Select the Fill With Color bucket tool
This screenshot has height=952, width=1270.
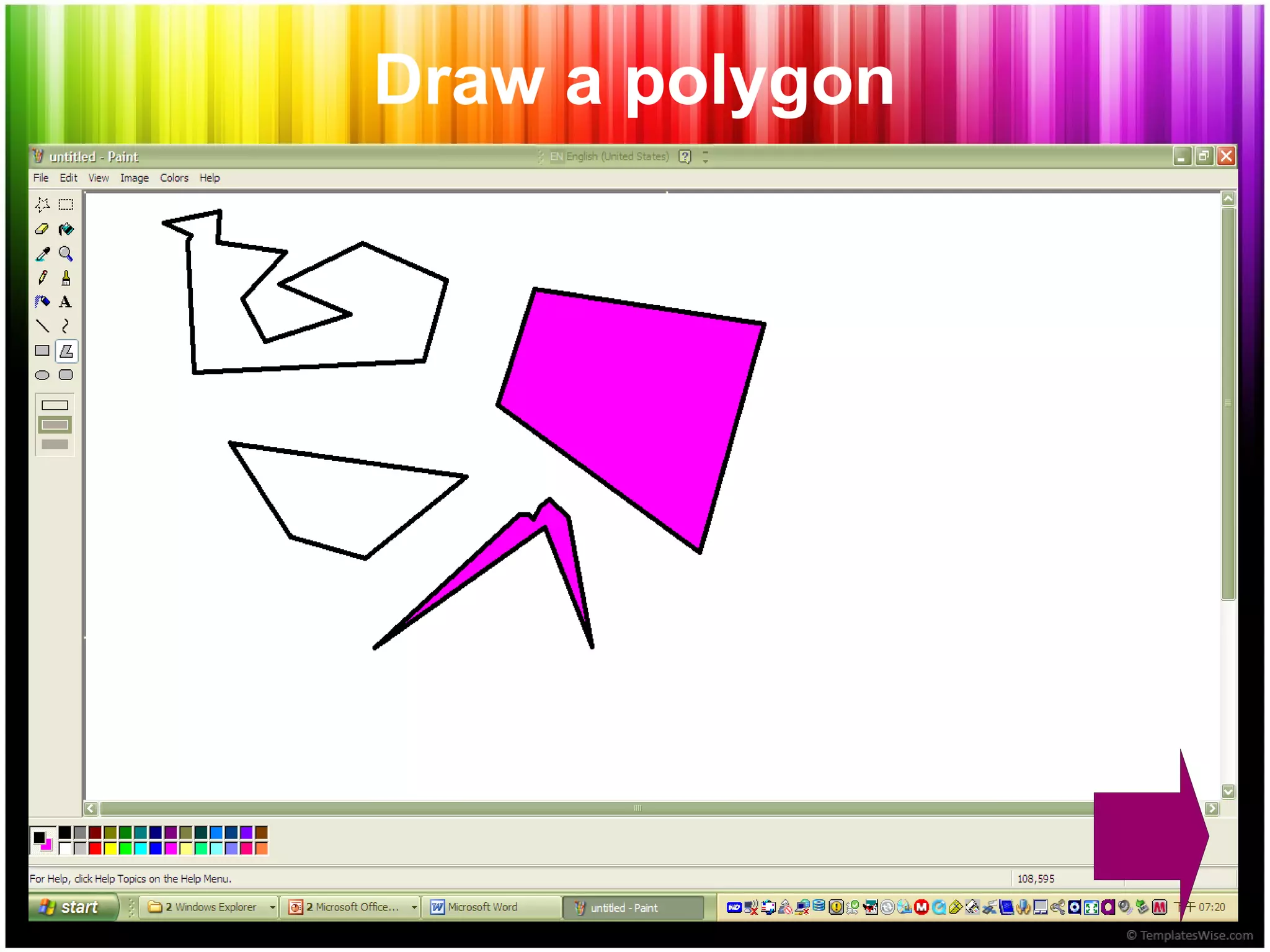(x=66, y=229)
